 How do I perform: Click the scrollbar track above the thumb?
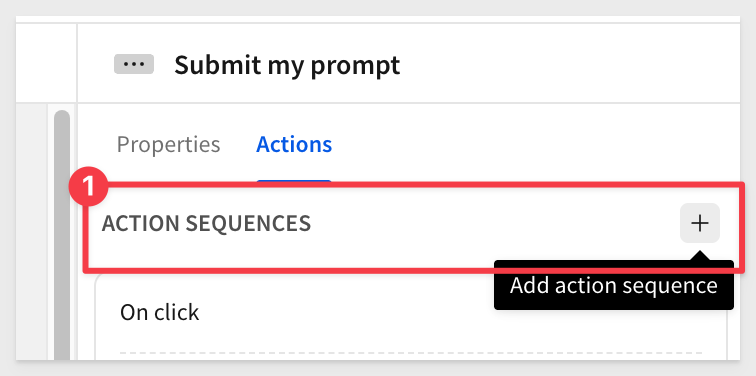click(x=62, y=107)
